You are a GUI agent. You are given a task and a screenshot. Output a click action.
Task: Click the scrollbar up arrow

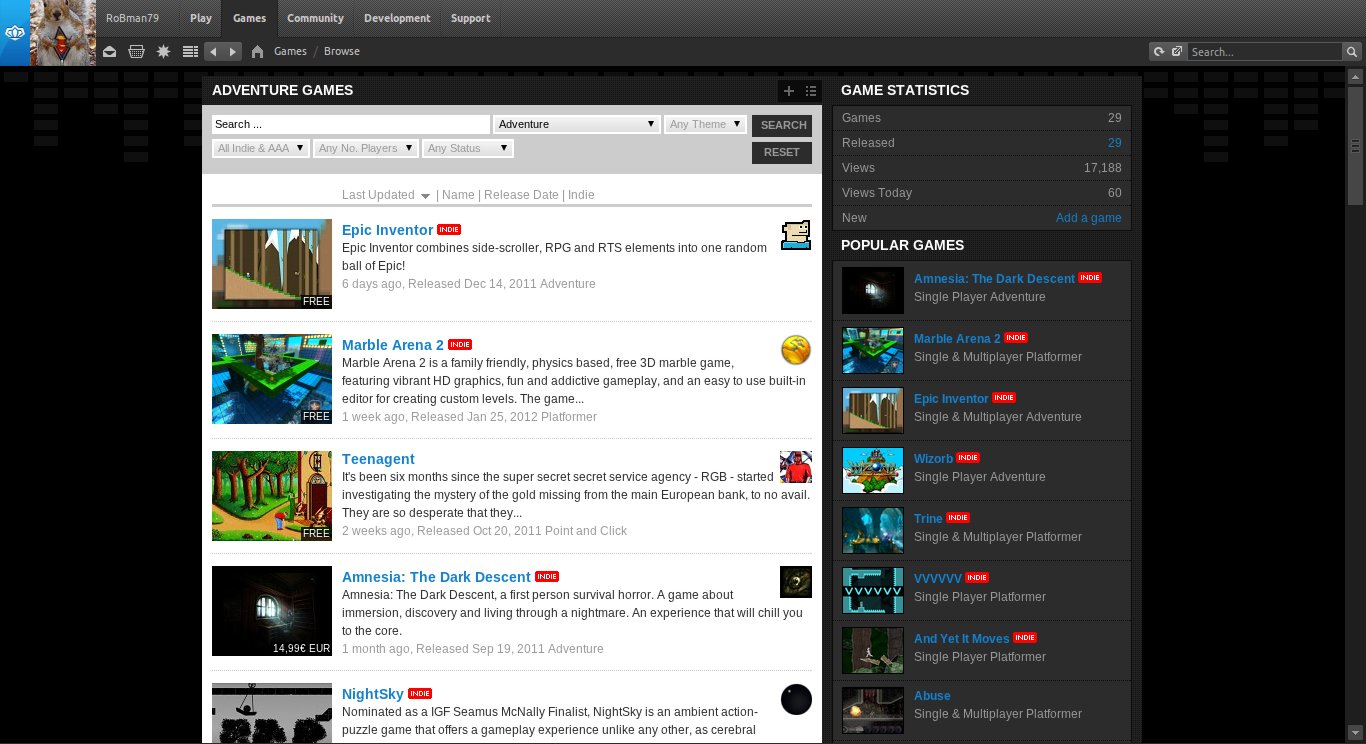[1355, 77]
